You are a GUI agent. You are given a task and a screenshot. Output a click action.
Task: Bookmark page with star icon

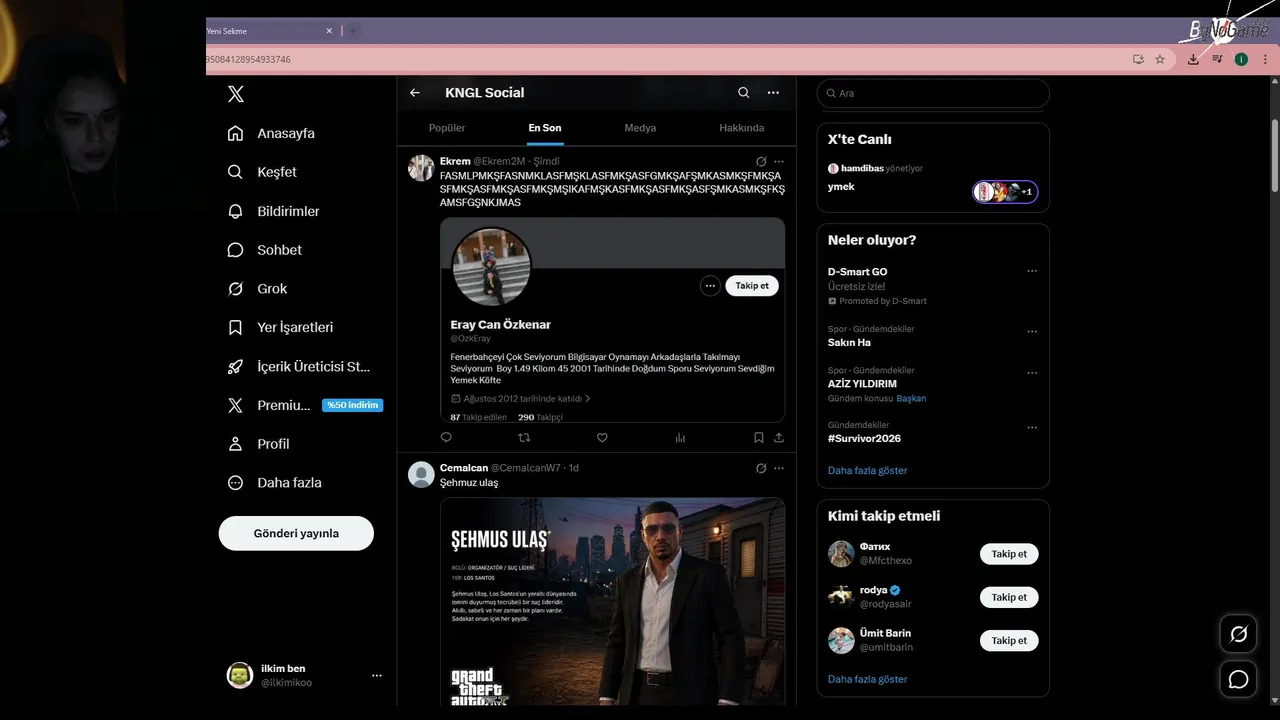1160,59
